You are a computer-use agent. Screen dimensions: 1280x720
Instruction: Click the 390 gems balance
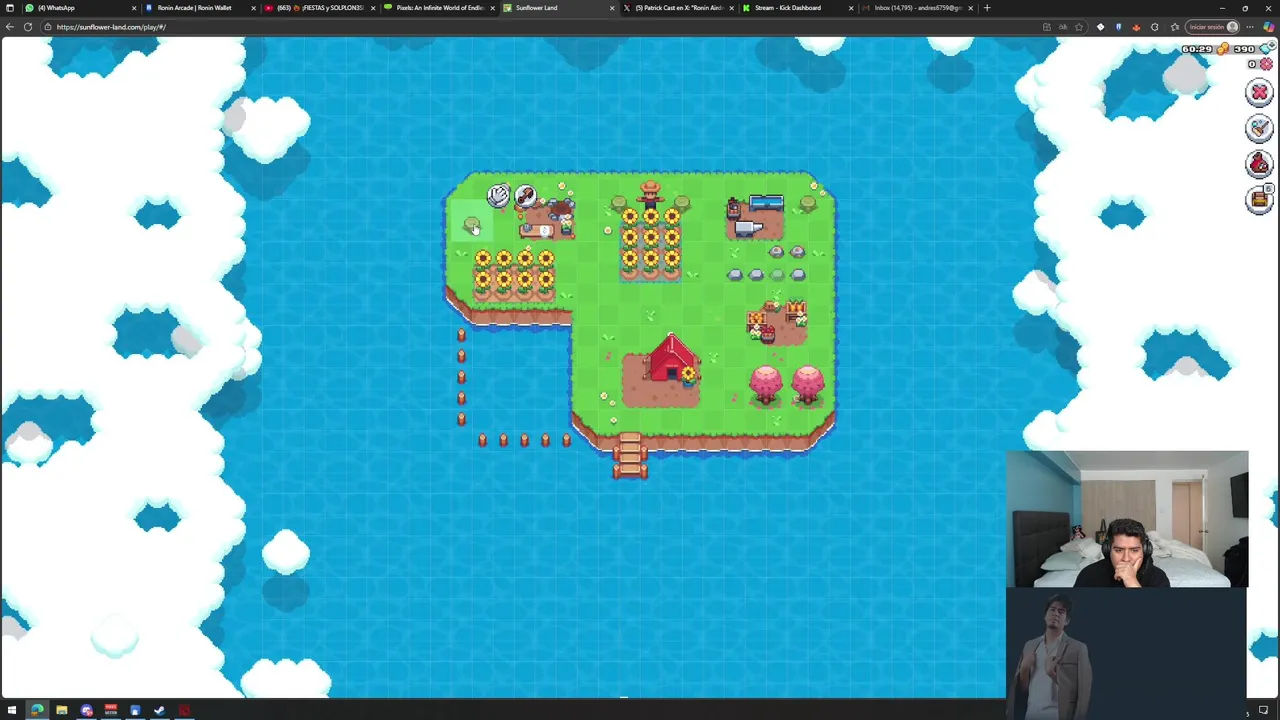click(x=1250, y=49)
